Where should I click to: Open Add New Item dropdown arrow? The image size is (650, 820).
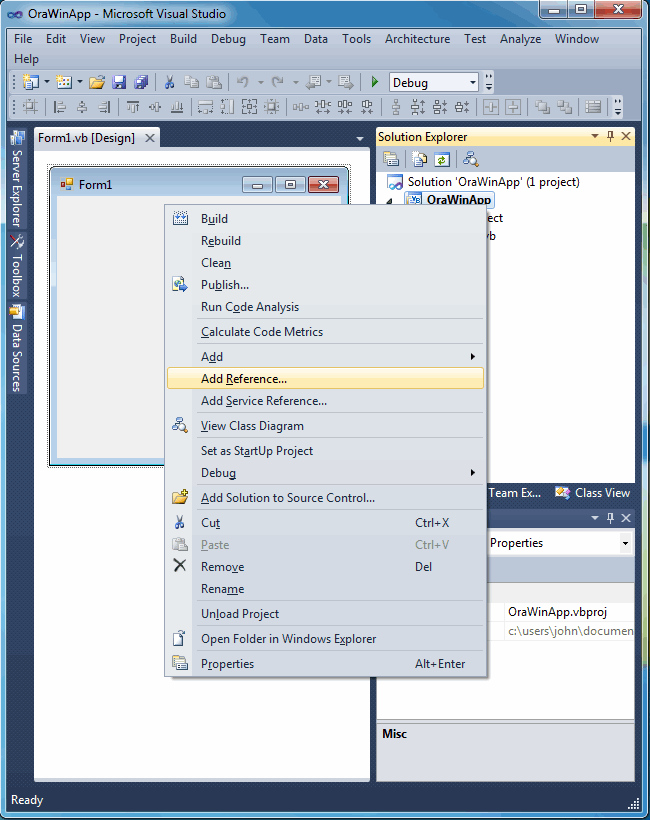(x=79, y=82)
